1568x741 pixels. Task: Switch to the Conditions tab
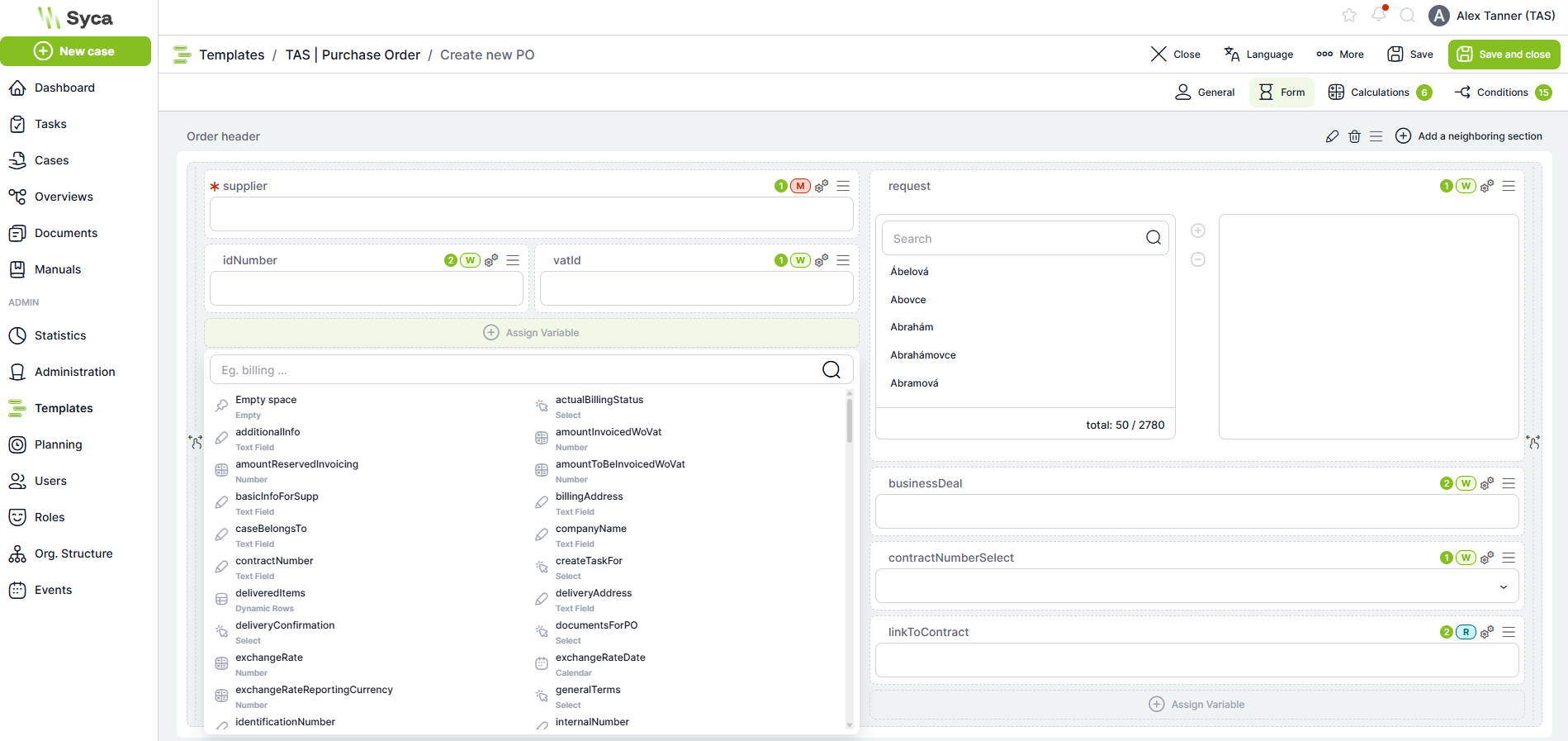(1502, 93)
